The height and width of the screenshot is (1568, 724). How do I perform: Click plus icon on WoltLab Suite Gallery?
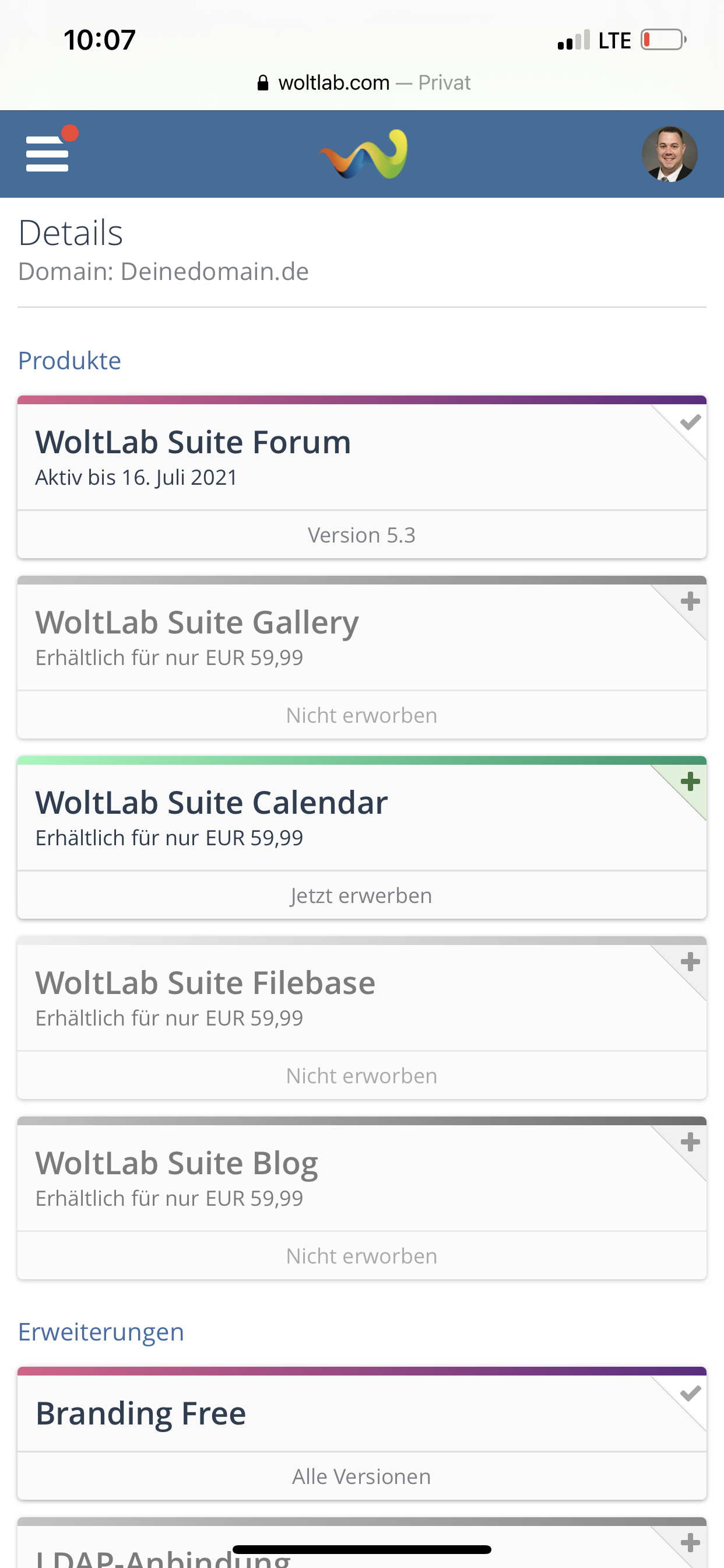click(690, 601)
